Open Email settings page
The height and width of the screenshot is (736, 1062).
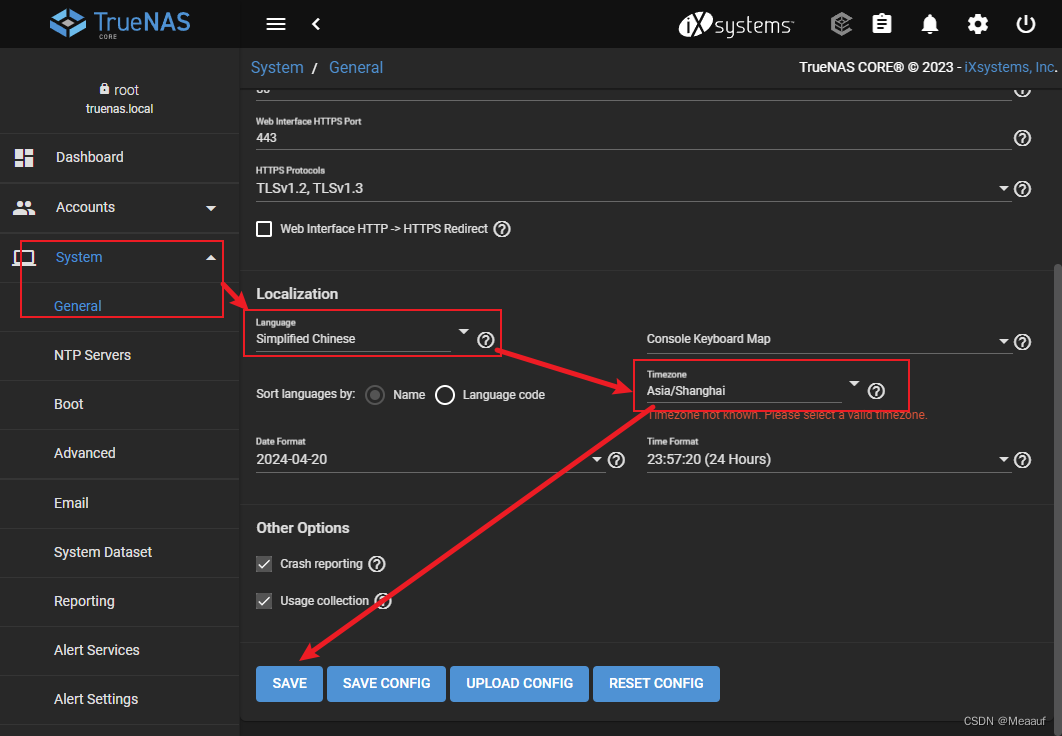[119, 503]
